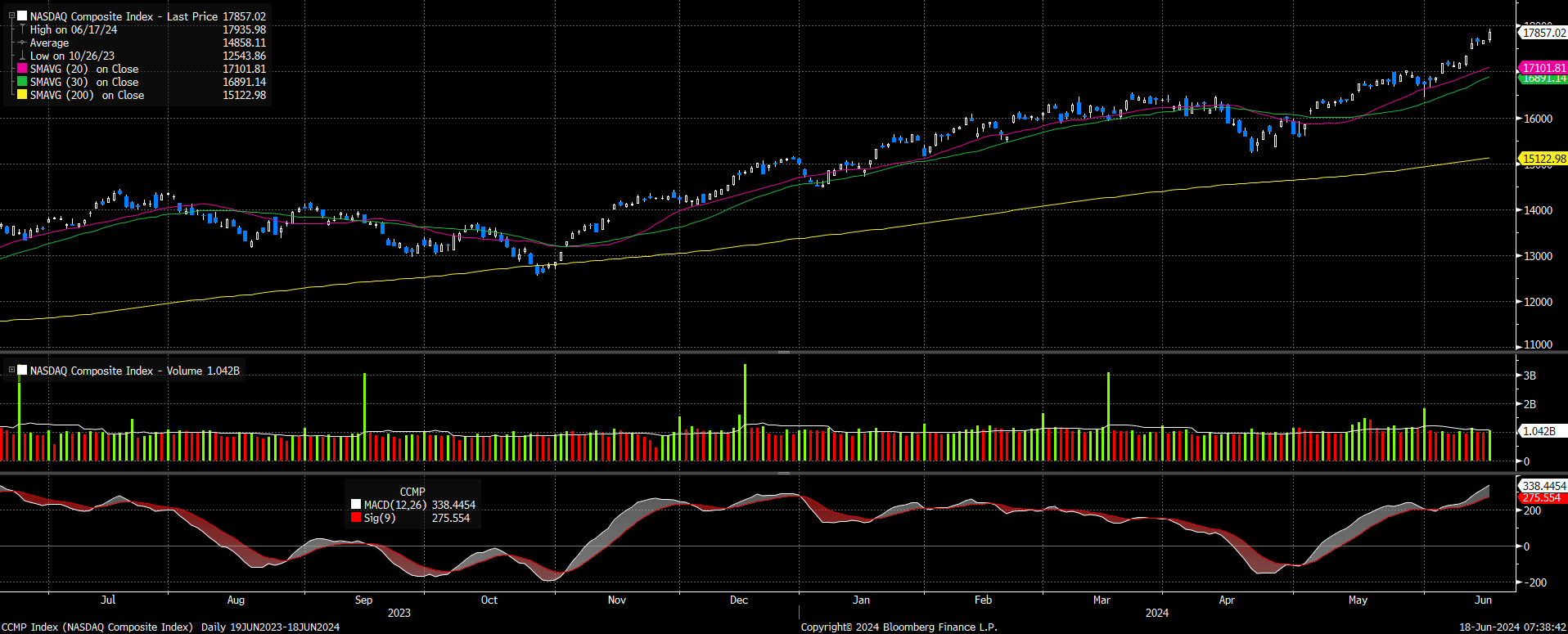This screenshot has width=1568, height=634.
Task: Click the white Volume legend color swatch
Action: (22, 371)
